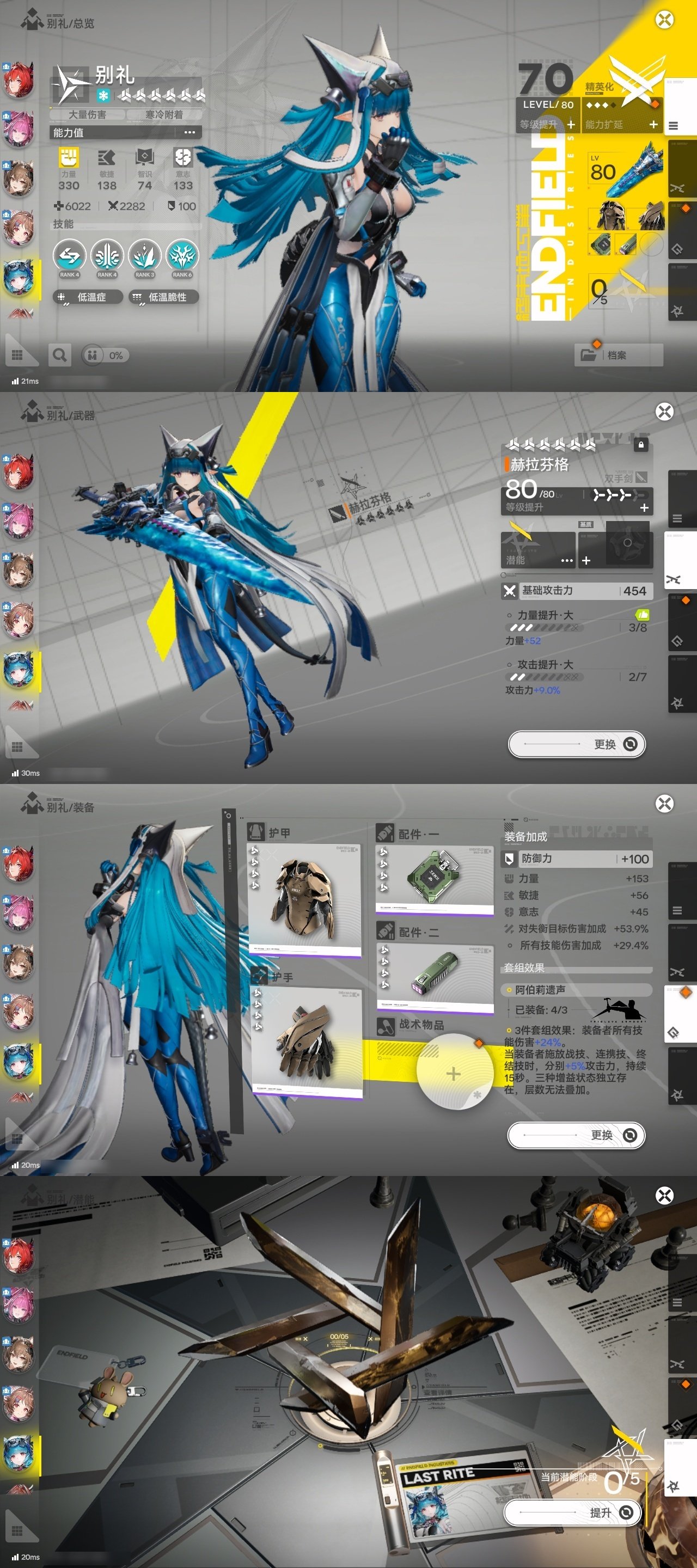
Task: Open the 低温脆性 status tag
Action: [164, 297]
